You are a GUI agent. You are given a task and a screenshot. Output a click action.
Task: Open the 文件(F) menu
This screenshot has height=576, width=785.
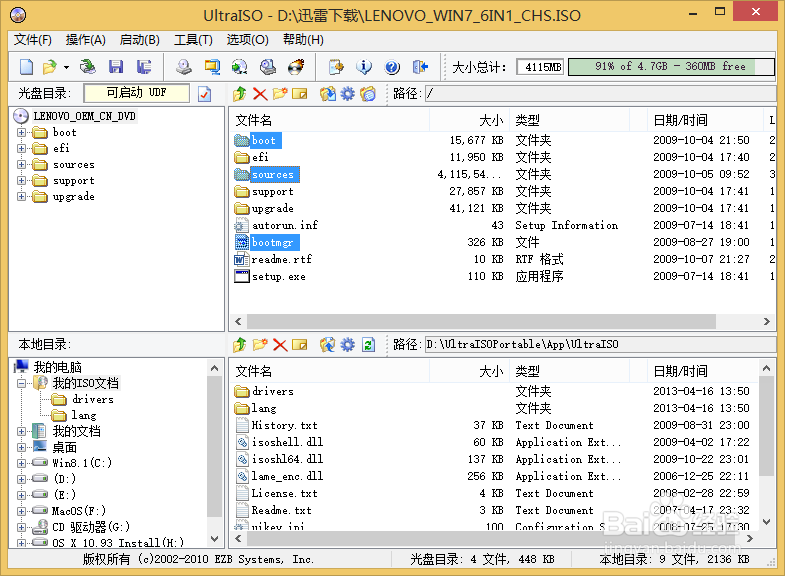pos(33,40)
